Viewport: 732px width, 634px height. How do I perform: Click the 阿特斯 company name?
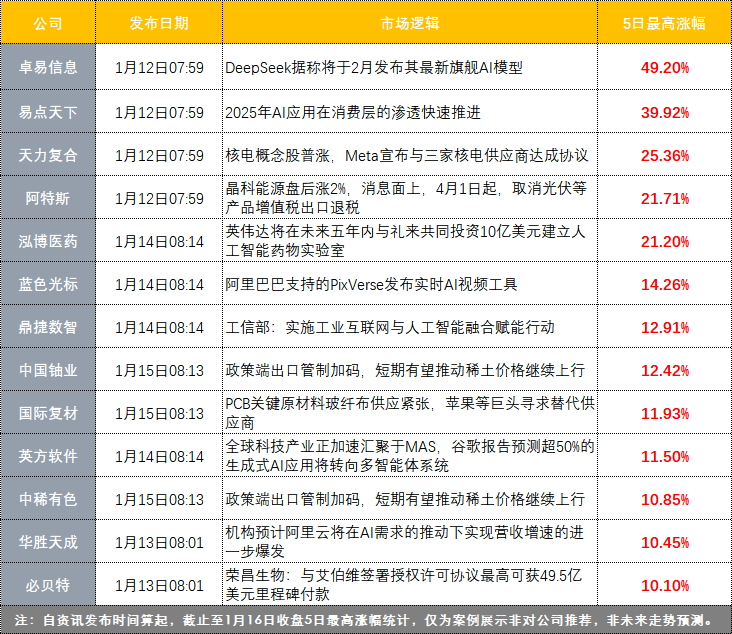pyautogui.click(x=48, y=198)
